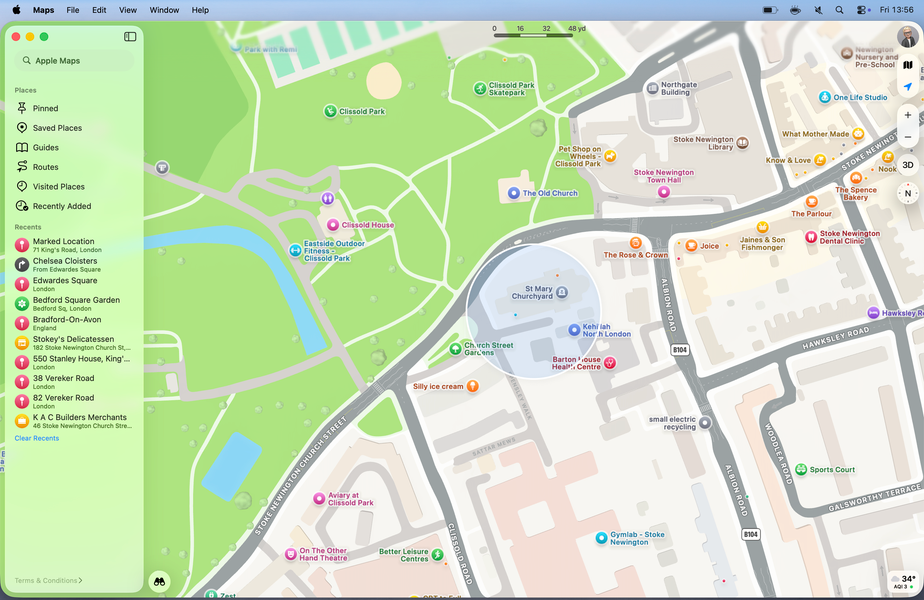Click the binoculars Look Around button
The image size is (924, 600).
coord(160,581)
